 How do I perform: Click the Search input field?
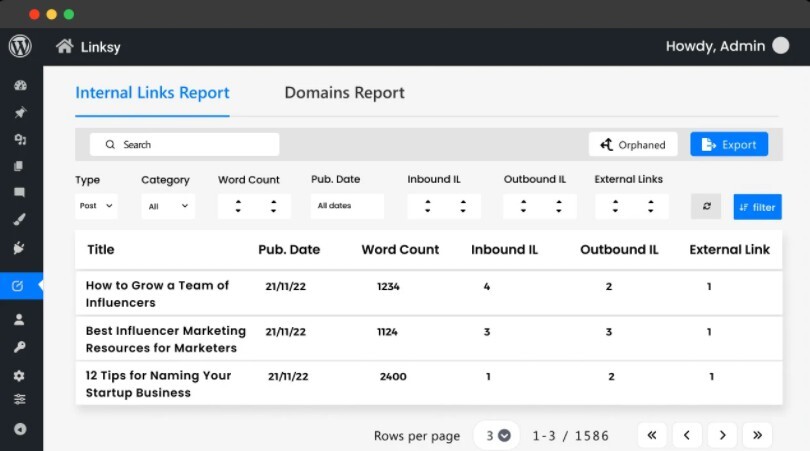(x=185, y=145)
